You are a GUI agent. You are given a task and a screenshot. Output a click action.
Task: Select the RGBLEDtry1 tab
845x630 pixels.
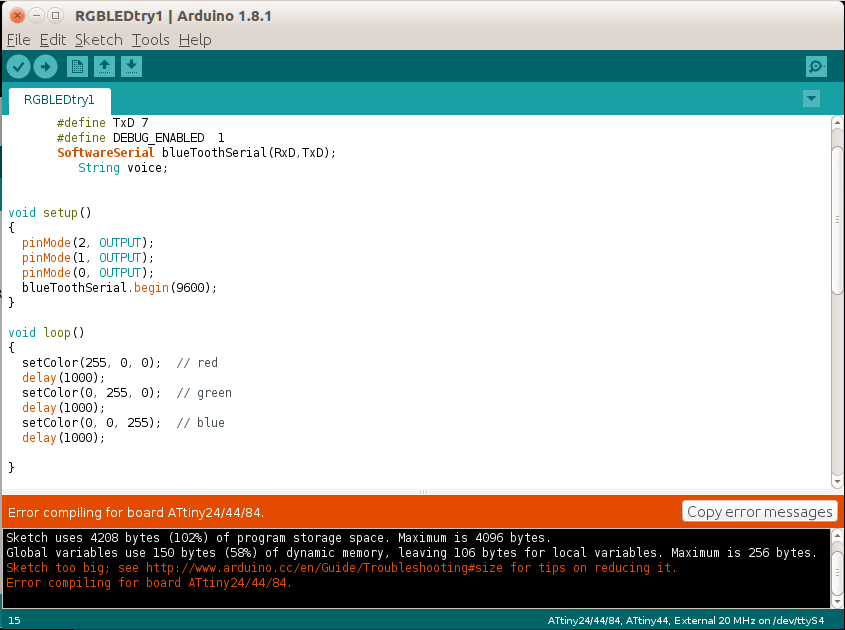tap(59, 100)
